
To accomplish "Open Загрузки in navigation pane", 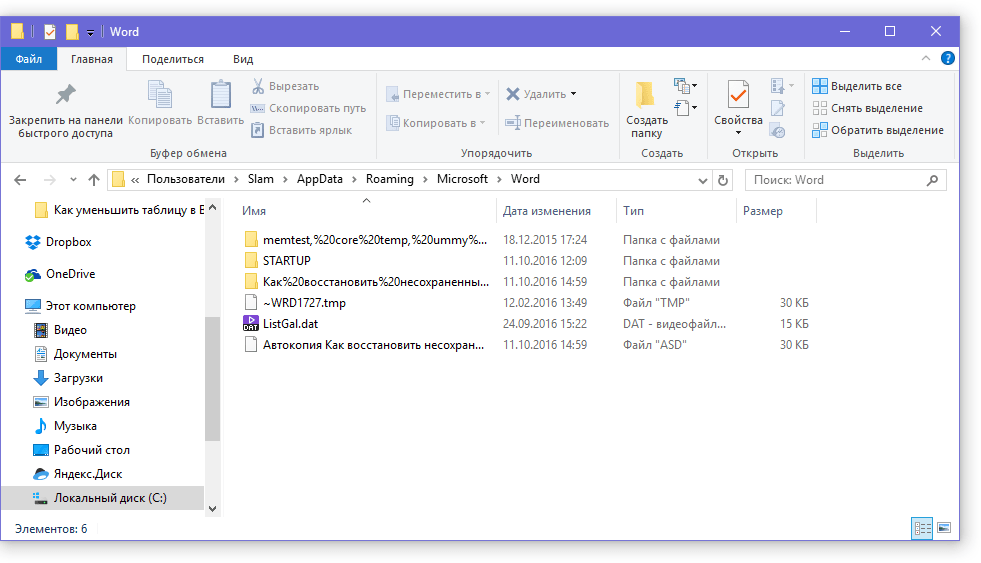I will click(68, 378).
